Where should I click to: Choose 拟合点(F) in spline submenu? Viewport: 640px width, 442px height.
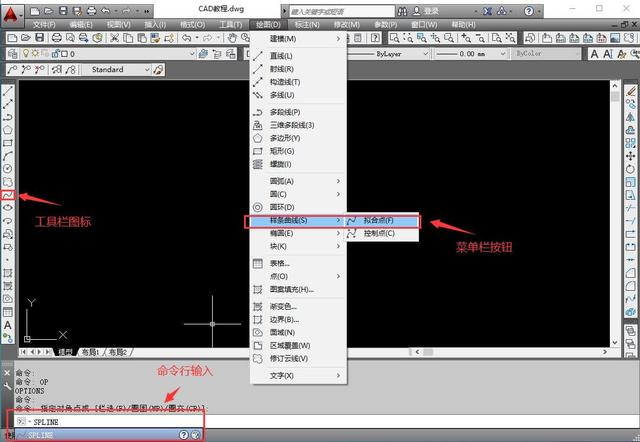coord(382,220)
